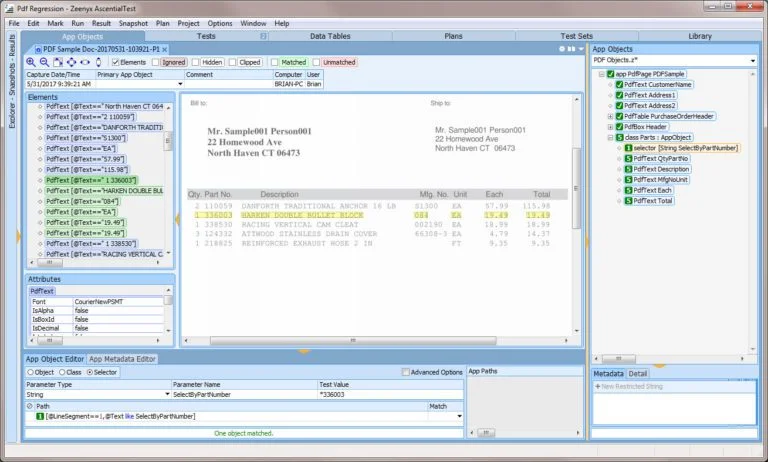Click check icon of PdfText Address1
The height and width of the screenshot is (462, 768).
619,95
